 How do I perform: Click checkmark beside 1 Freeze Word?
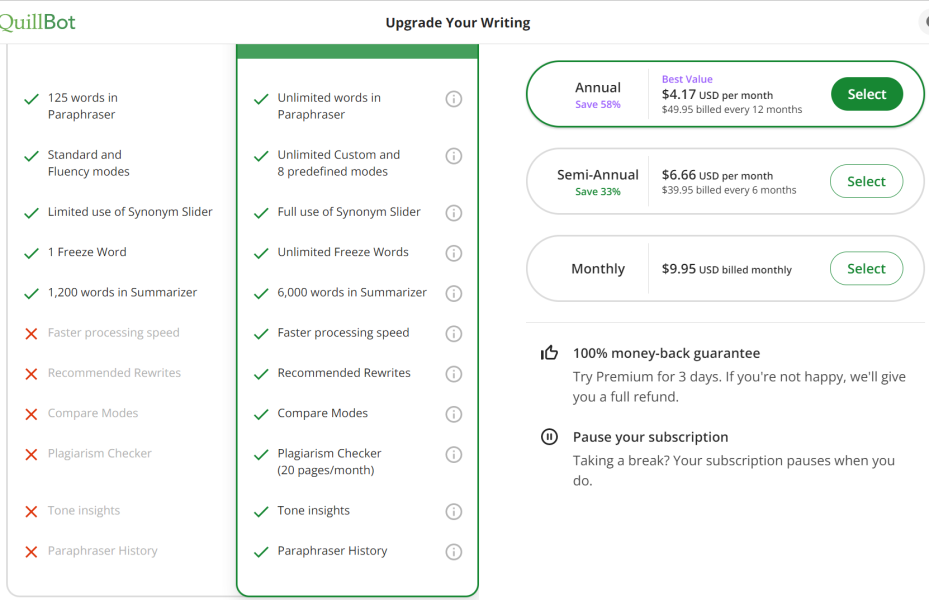31,254
